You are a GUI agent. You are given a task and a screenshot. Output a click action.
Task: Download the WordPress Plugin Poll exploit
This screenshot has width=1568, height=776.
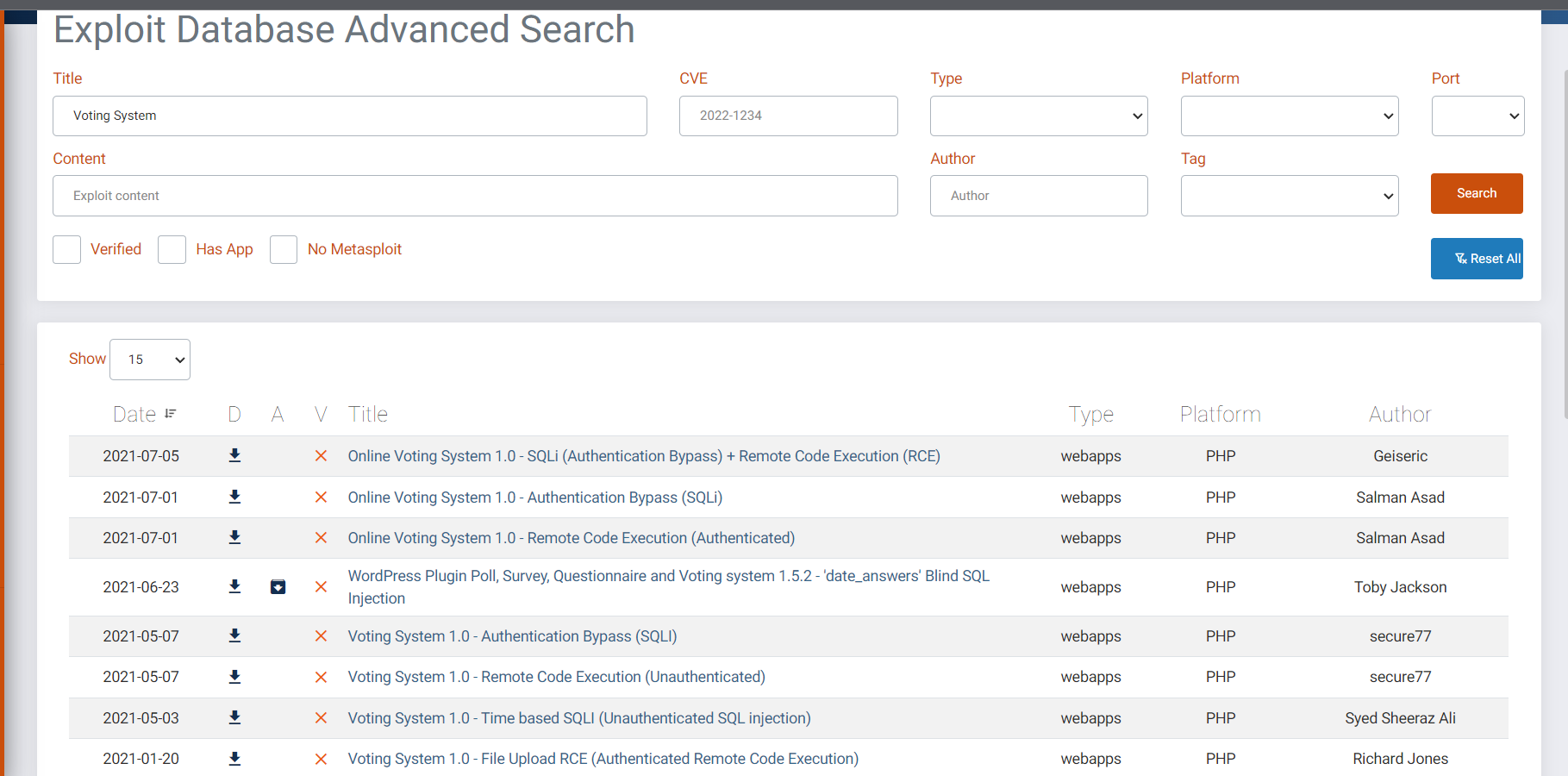[x=234, y=586]
